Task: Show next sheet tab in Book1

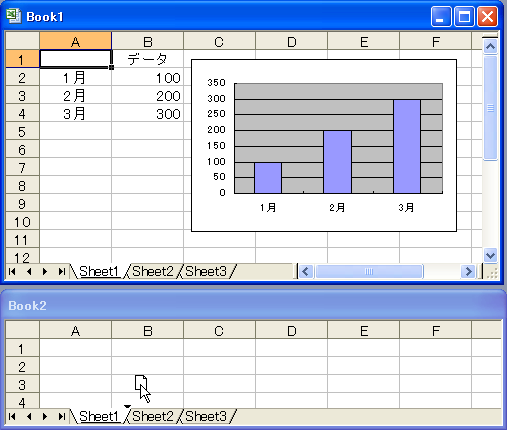Action: coord(45,272)
